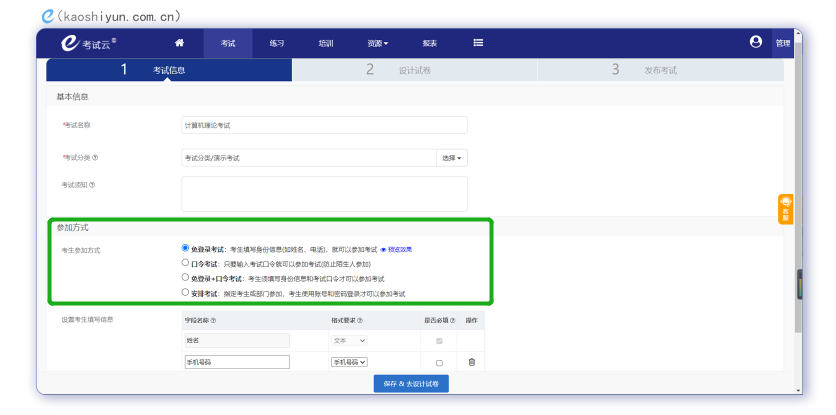Viewport: 836px width, 415px height.
Task: Click the home icon in navigation bar
Action: pyautogui.click(x=180, y=43)
